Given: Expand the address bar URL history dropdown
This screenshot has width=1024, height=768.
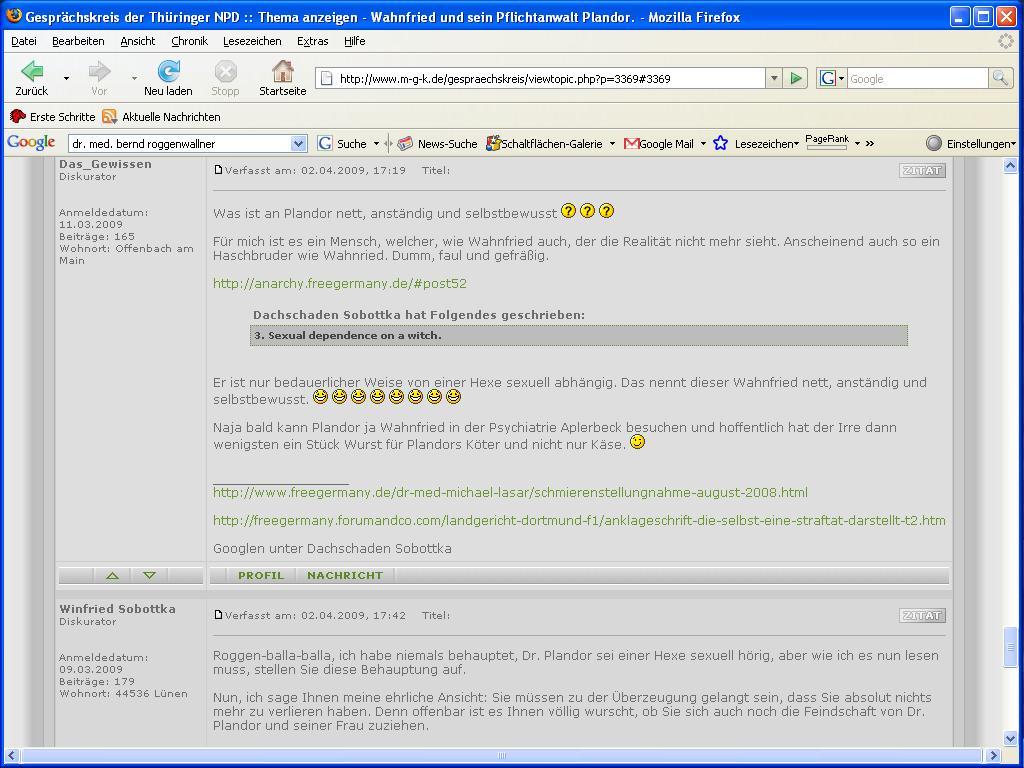Looking at the screenshot, I should coord(773,78).
